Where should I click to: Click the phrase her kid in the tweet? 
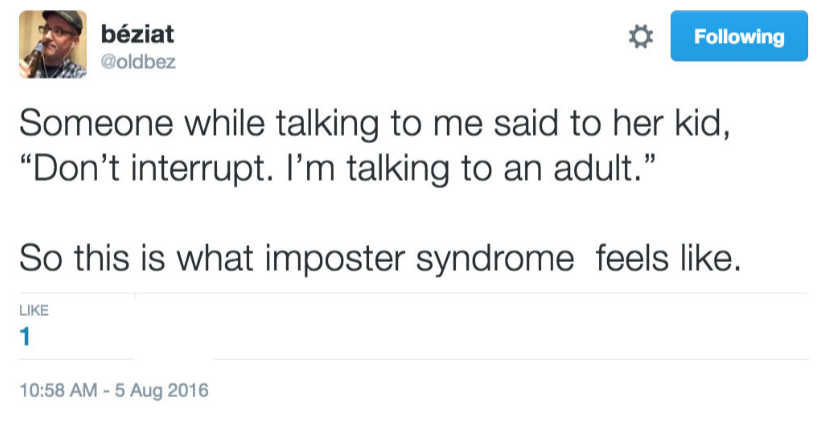671,123
